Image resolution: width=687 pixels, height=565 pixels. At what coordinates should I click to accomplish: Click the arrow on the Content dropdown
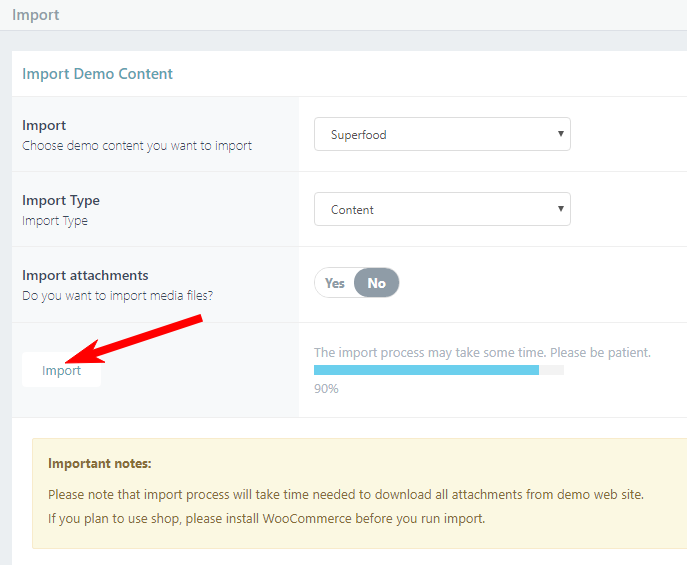pos(560,208)
